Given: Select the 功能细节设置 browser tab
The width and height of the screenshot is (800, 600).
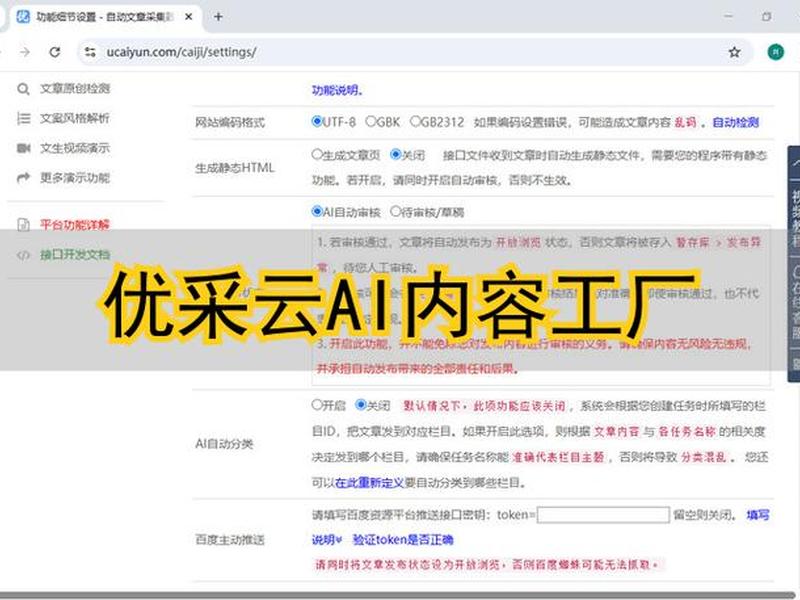Looking at the screenshot, I should 105,17.
